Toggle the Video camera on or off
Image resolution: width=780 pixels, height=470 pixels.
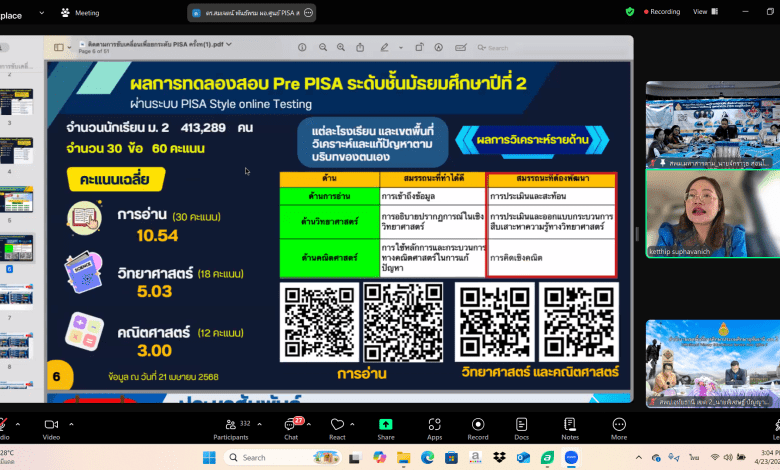pyautogui.click(x=50, y=426)
